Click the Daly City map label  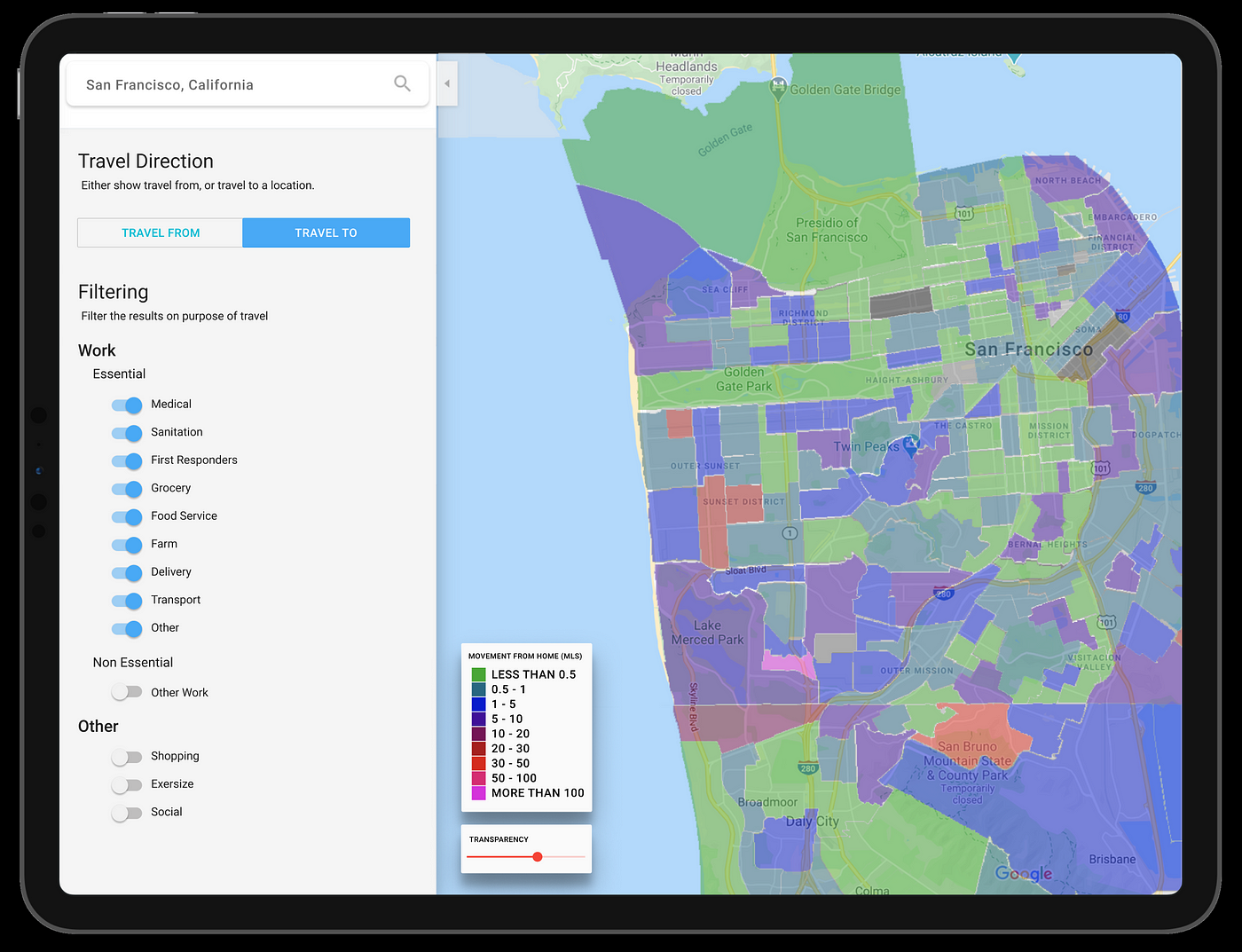(812, 822)
